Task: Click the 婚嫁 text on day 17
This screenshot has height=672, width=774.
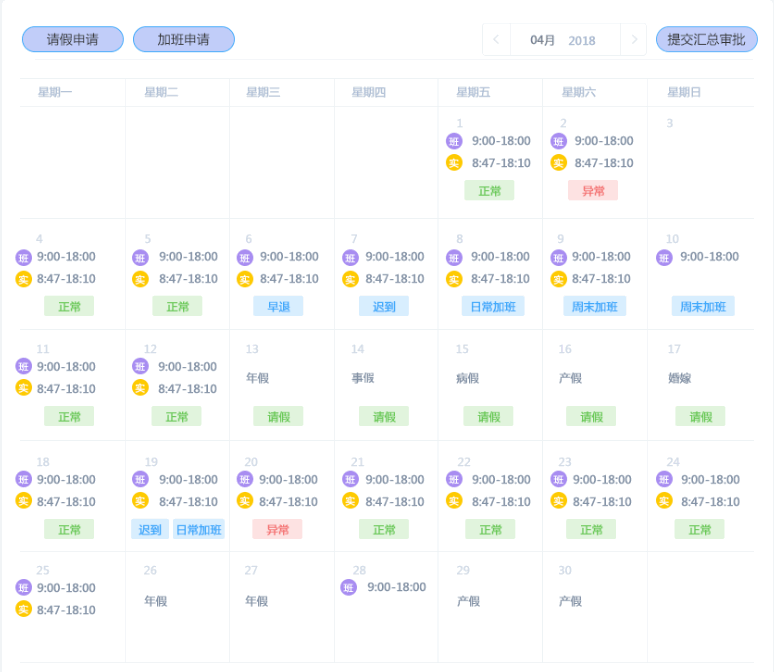Action: tap(680, 378)
